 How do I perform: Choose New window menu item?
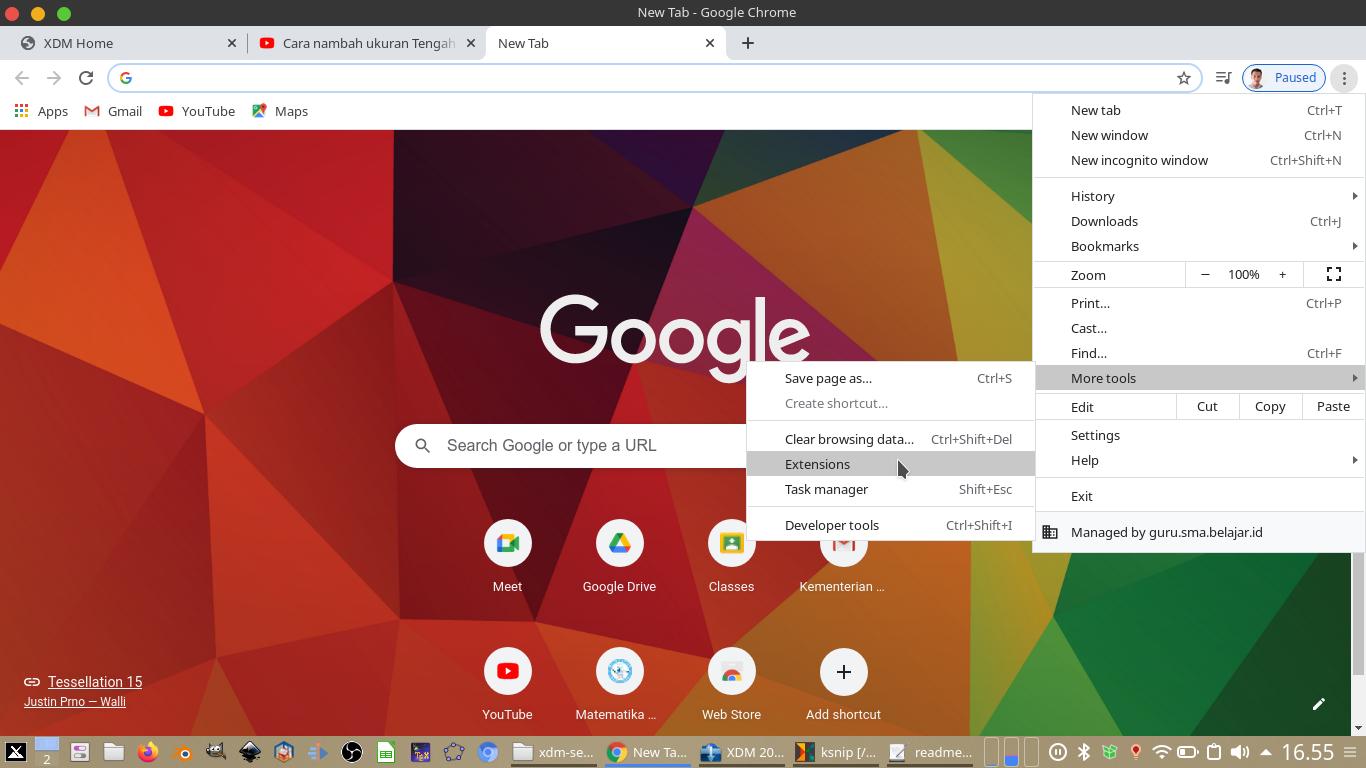point(1199,135)
